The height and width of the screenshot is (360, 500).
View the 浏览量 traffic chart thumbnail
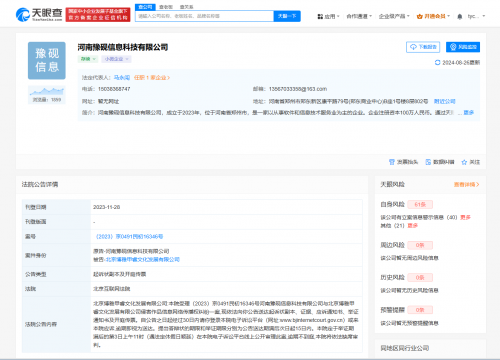coord(47,95)
